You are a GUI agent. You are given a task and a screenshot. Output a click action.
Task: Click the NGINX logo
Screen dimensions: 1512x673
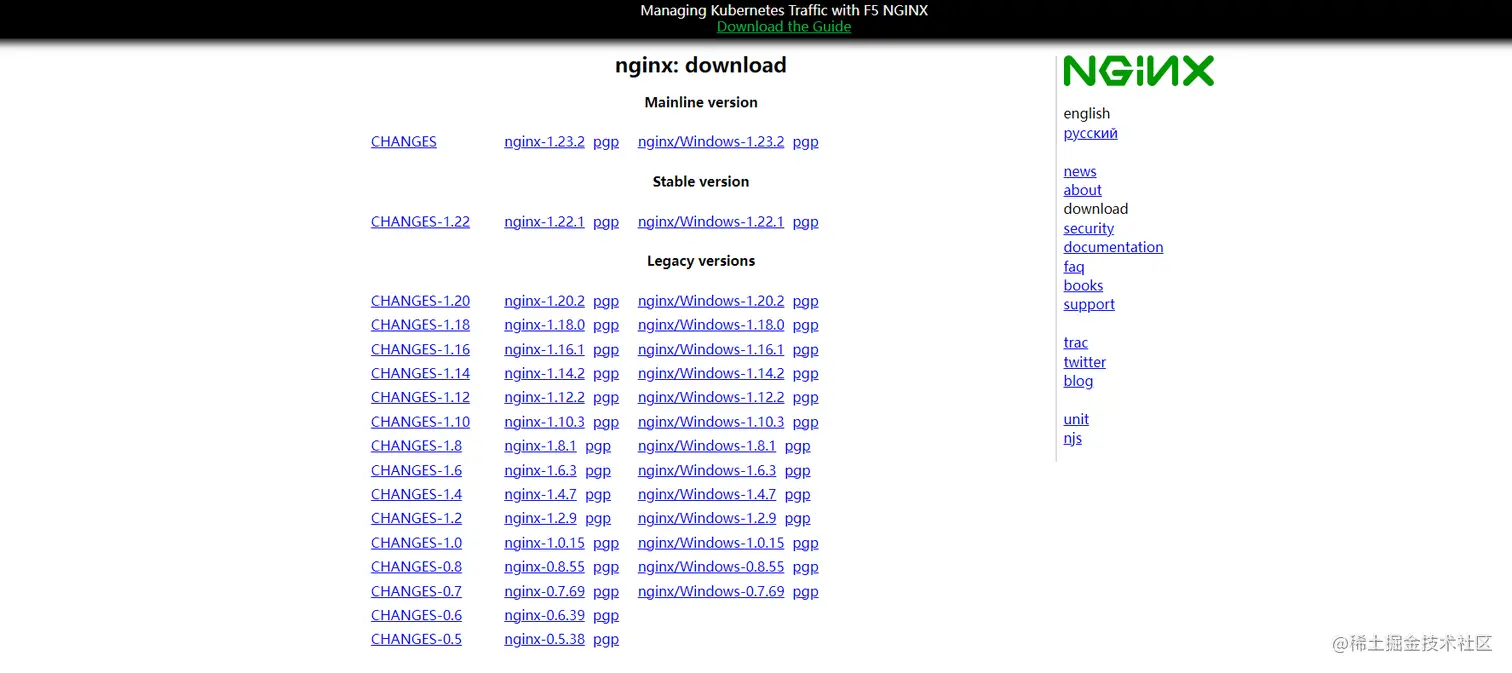[x=1138, y=71]
